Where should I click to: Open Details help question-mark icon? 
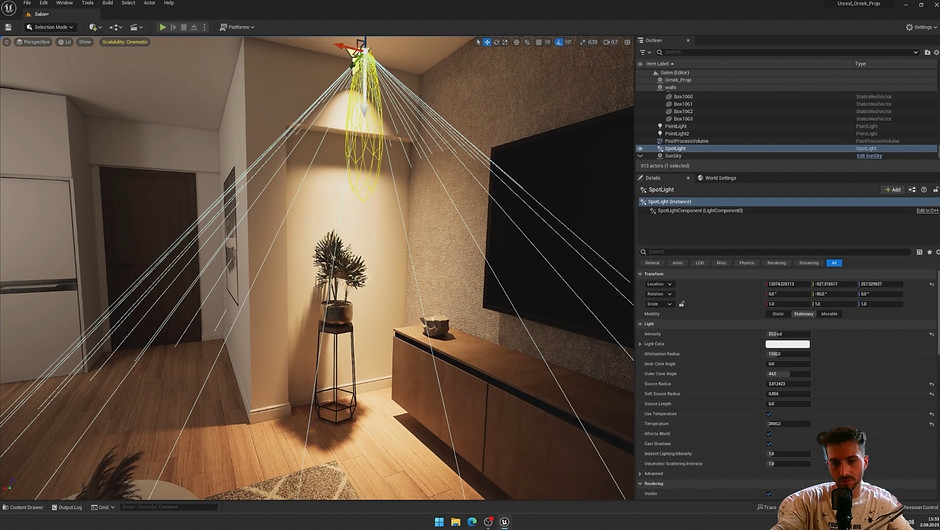pyautogui.click(x=924, y=189)
